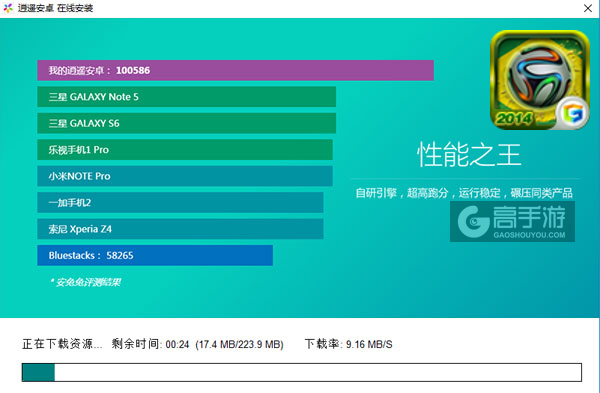Click the 2014 football game icon
The height and width of the screenshot is (393, 600).
(x=540, y=80)
